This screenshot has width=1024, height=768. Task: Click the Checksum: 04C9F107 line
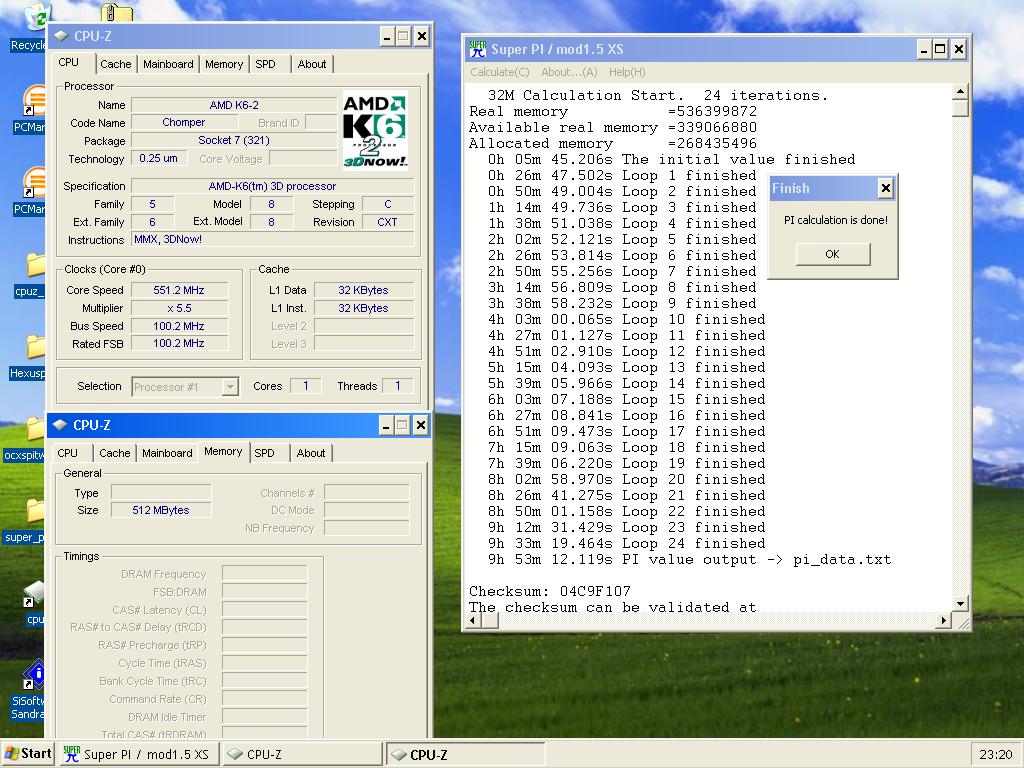(550, 591)
